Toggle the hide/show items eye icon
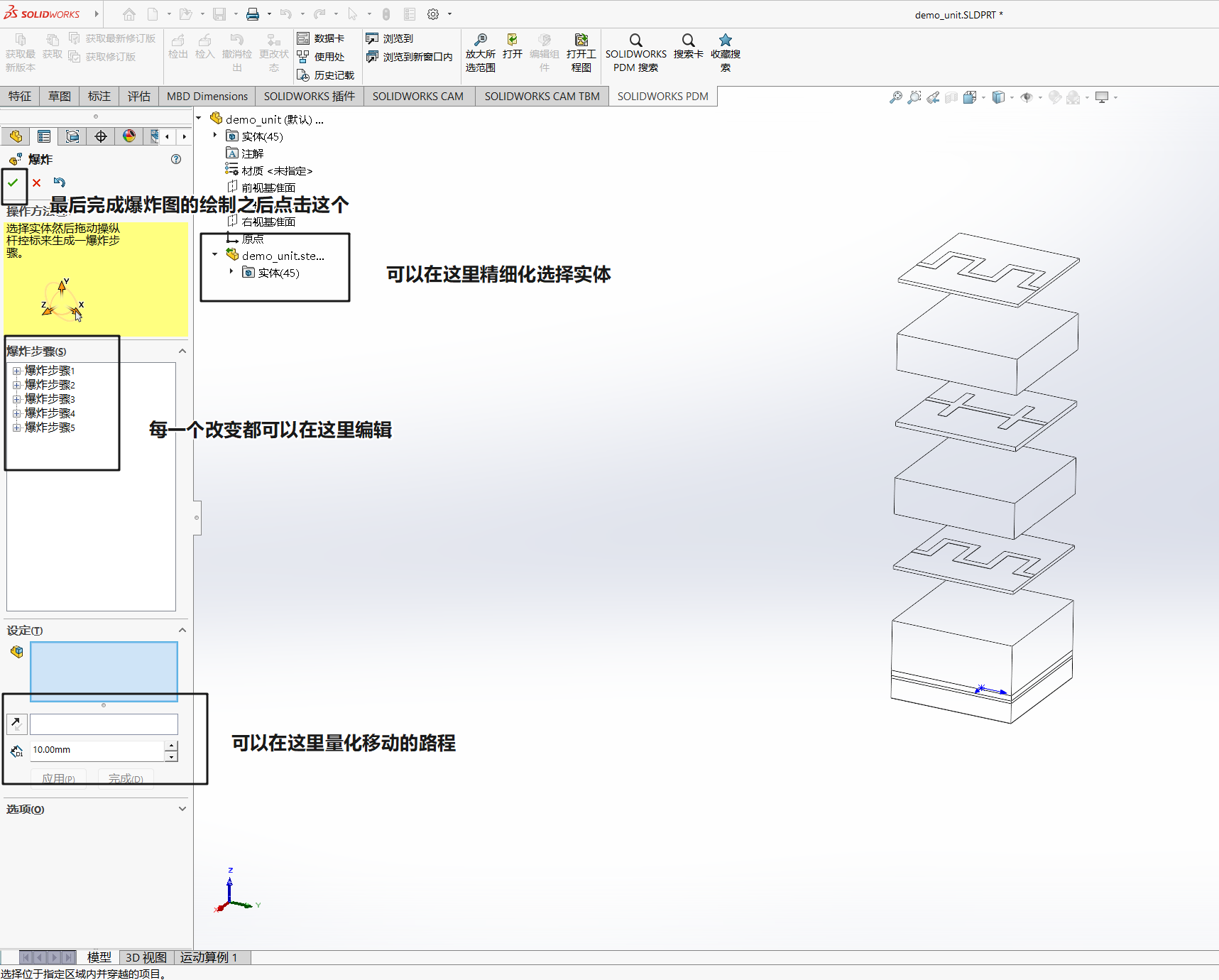This screenshot has width=1219, height=980. (x=1027, y=97)
